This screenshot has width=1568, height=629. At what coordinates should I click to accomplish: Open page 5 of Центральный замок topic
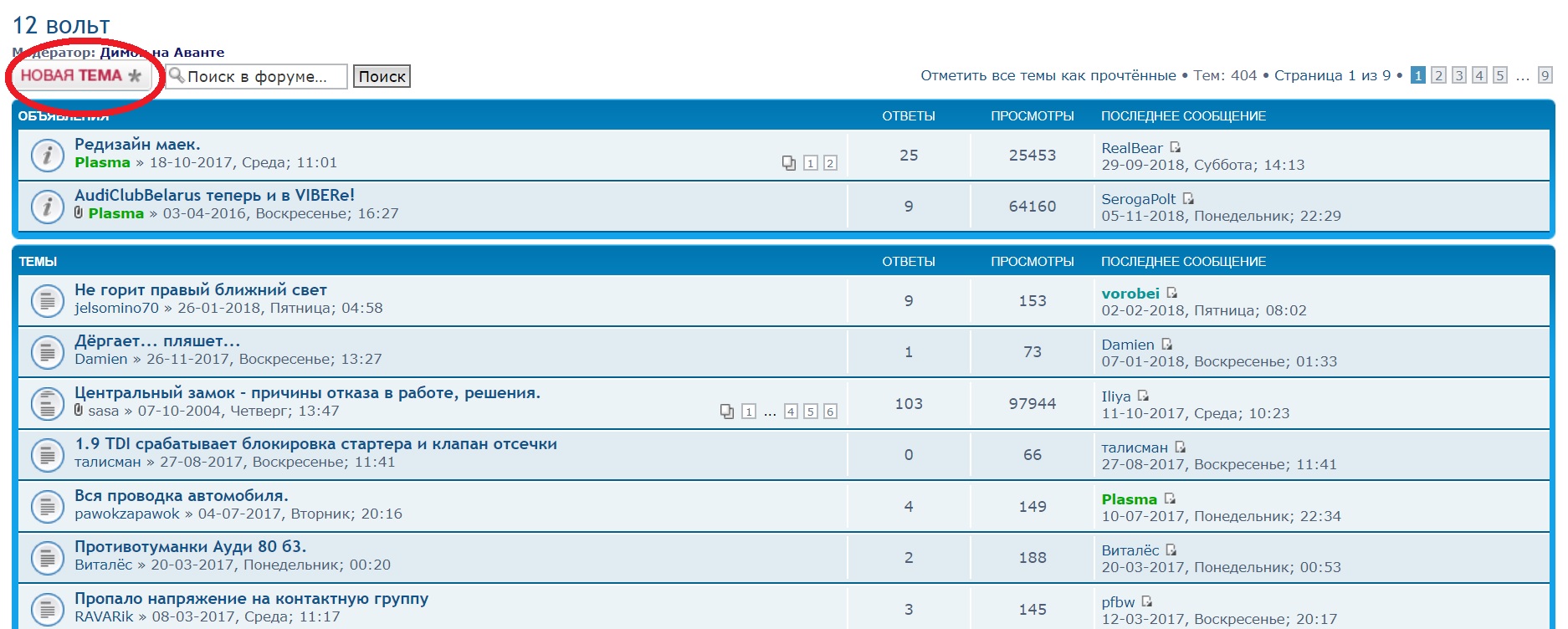pyautogui.click(x=810, y=412)
